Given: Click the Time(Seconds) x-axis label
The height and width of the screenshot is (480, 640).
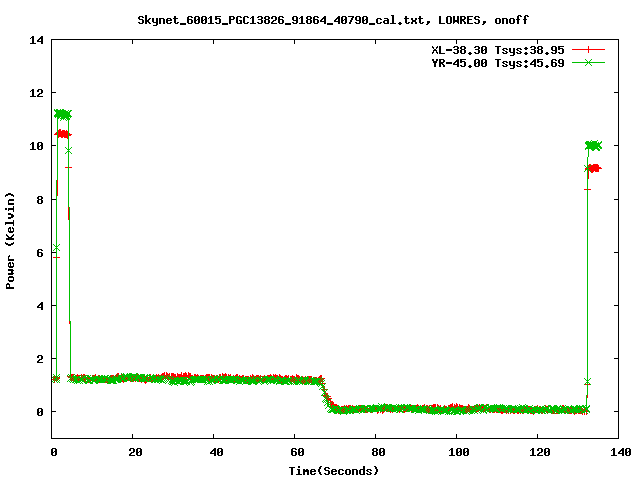Looking at the screenshot, I should tap(333, 471).
